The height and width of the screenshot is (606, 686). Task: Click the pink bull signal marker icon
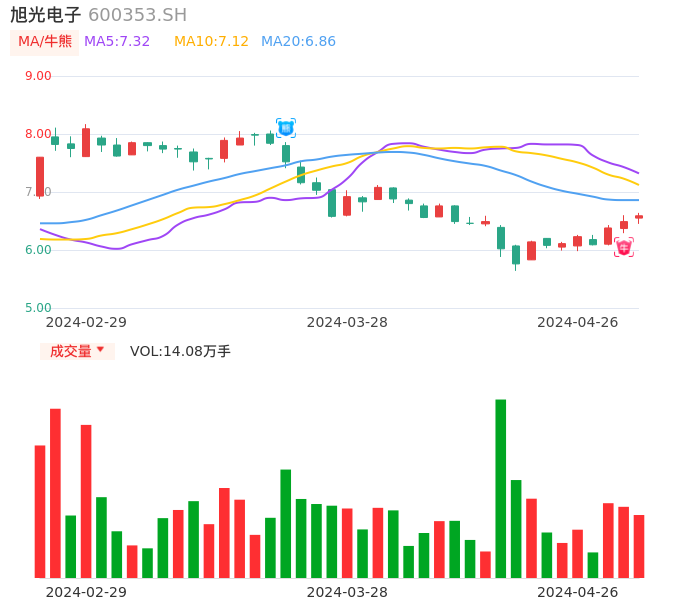pyautogui.click(x=624, y=247)
